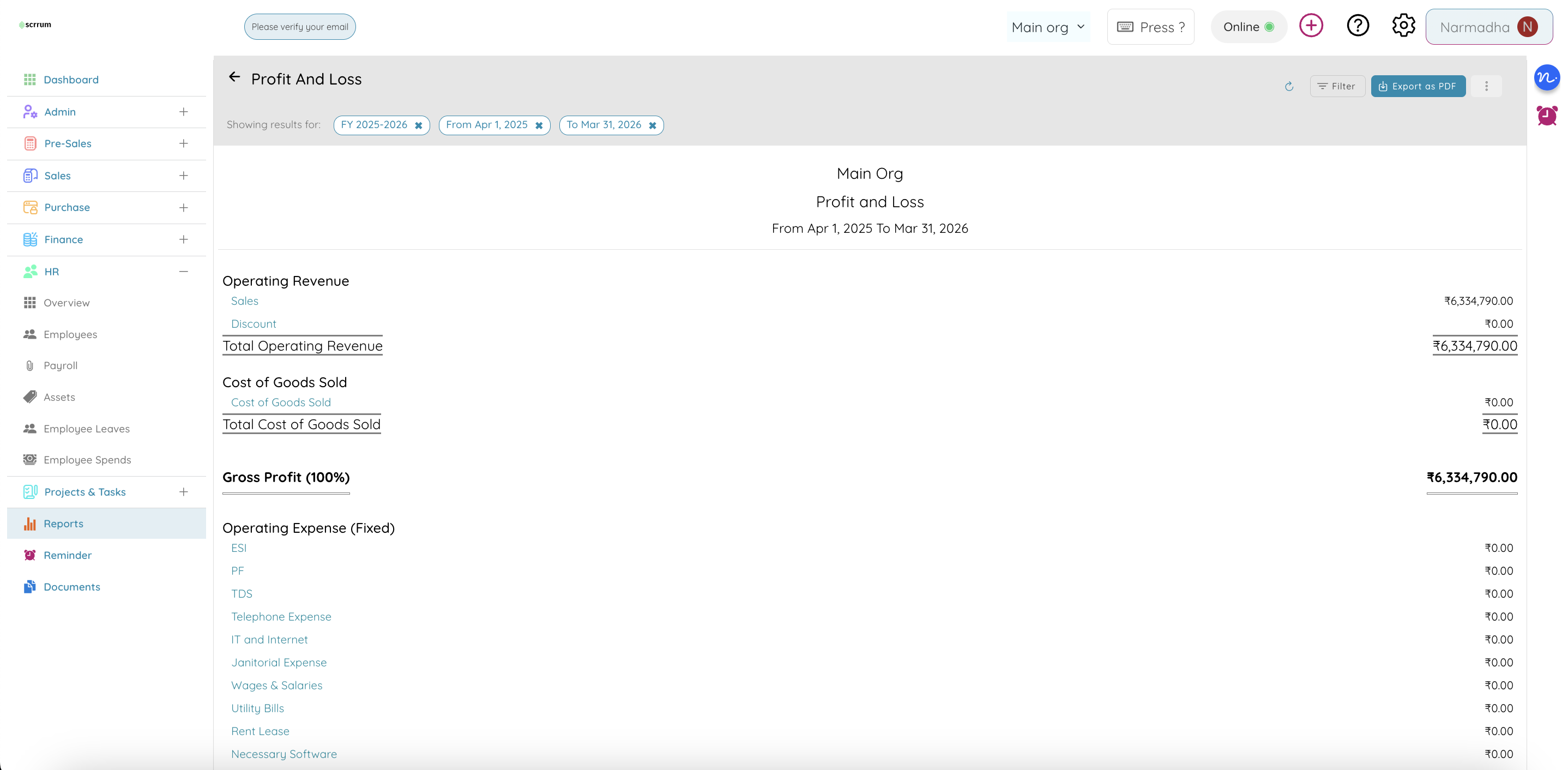Click the back arrow beside Profit And Loss
Image resolution: width=1568 pixels, height=770 pixels.
(234, 77)
